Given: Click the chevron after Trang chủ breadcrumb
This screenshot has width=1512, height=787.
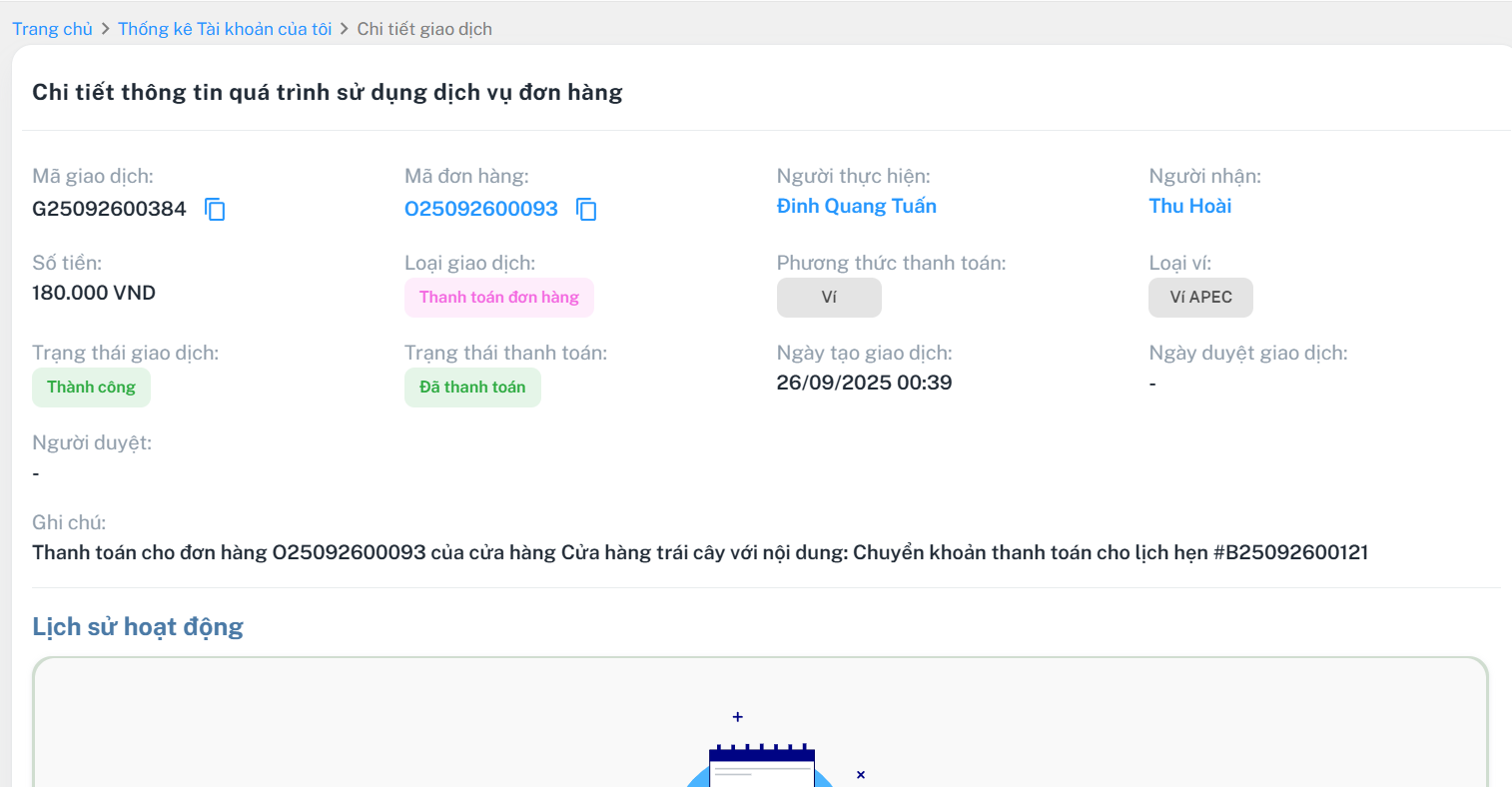Looking at the screenshot, I should 105,29.
